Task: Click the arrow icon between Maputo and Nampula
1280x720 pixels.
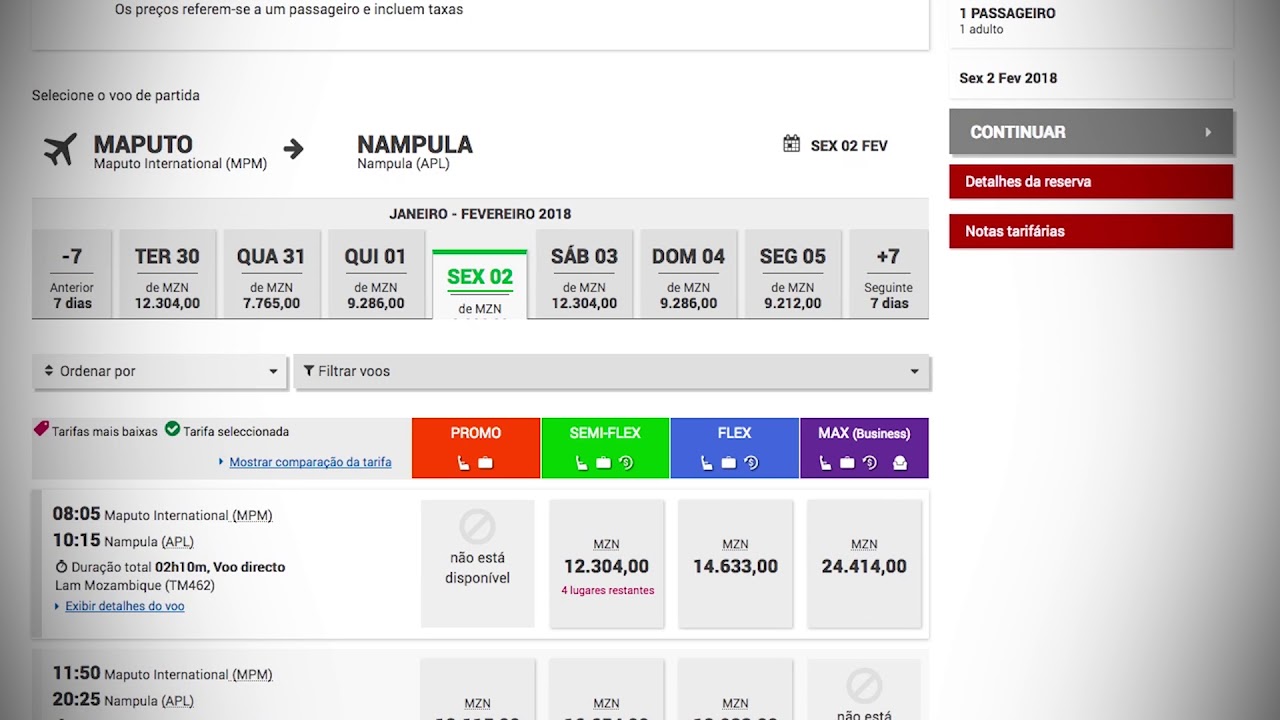Action: click(293, 149)
